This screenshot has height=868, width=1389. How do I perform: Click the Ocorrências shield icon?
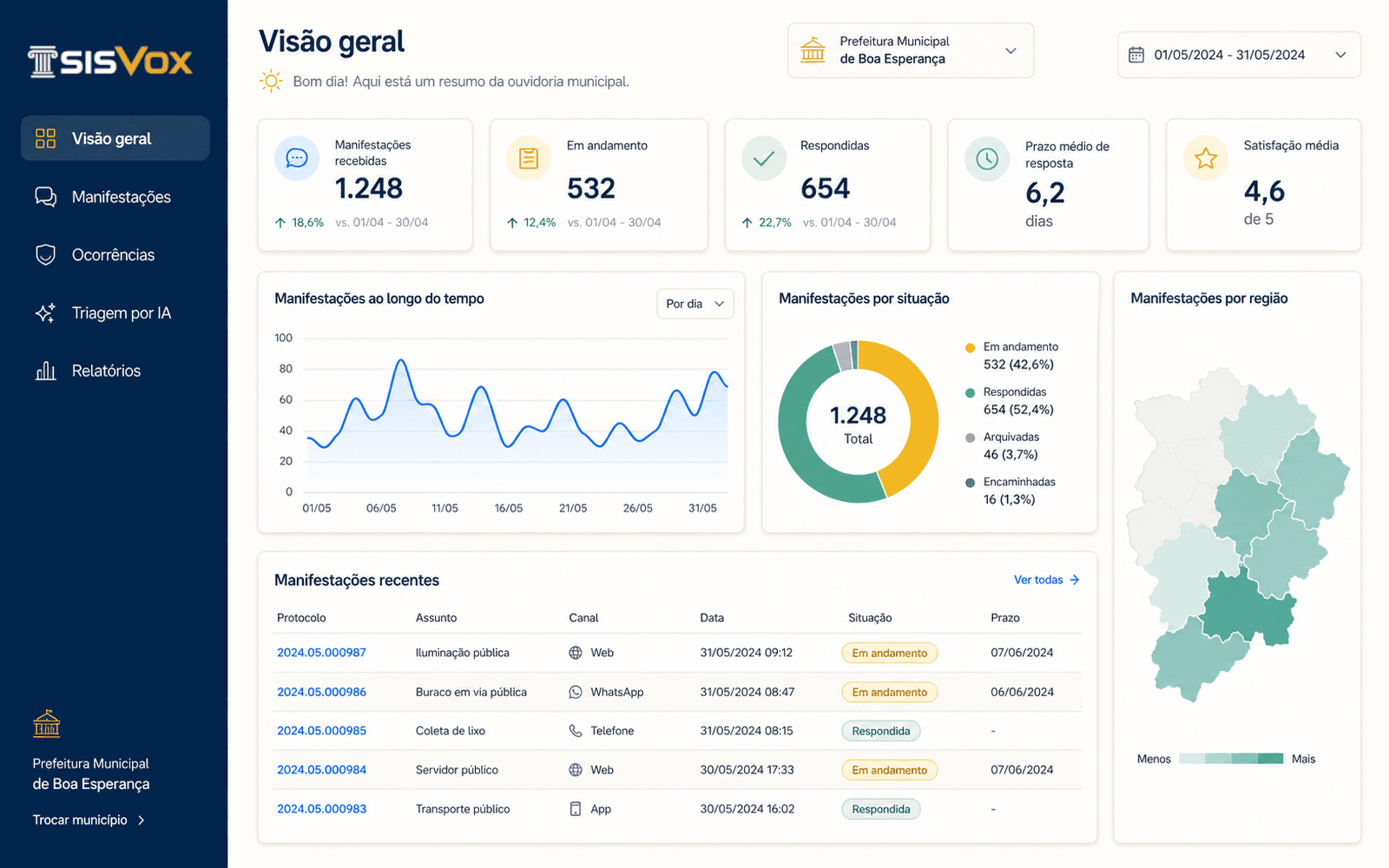tap(45, 254)
